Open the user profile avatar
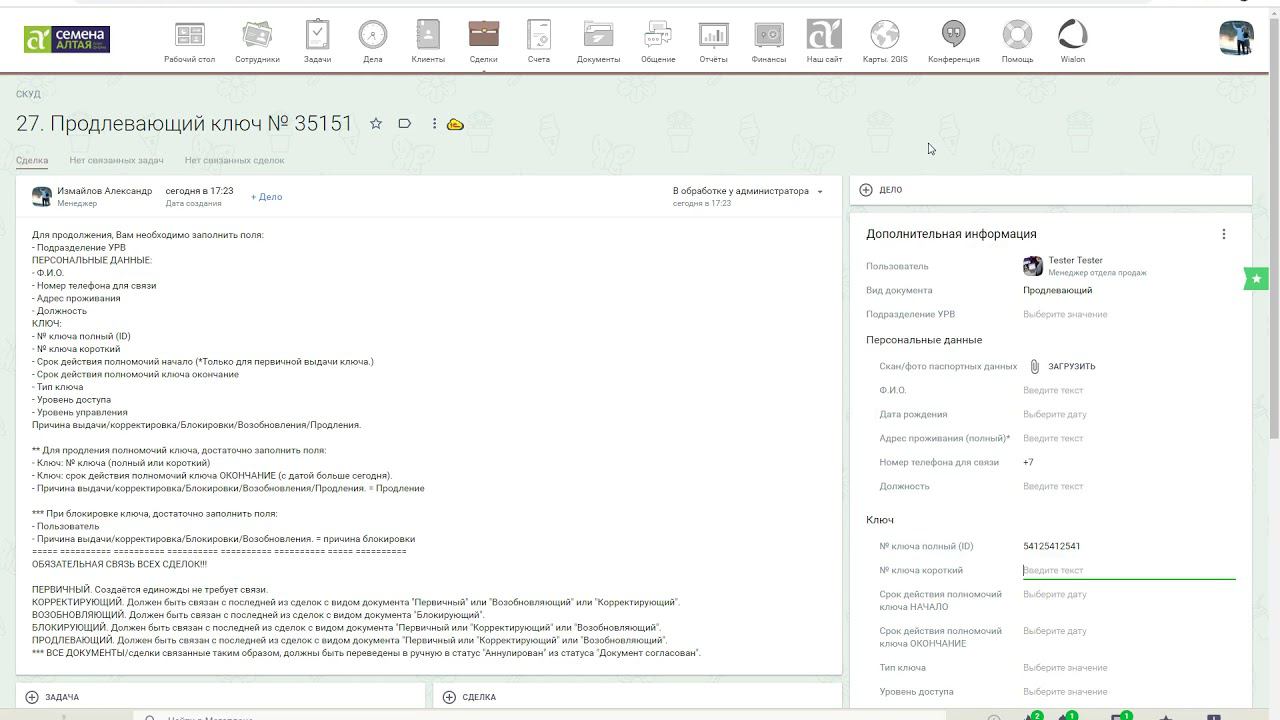1280x720 pixels. point(1237,38)
